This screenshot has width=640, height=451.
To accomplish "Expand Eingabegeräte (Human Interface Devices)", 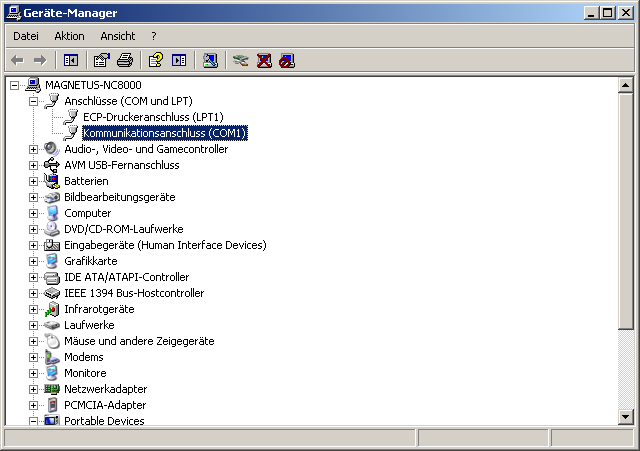I will [x=33, y=245].
